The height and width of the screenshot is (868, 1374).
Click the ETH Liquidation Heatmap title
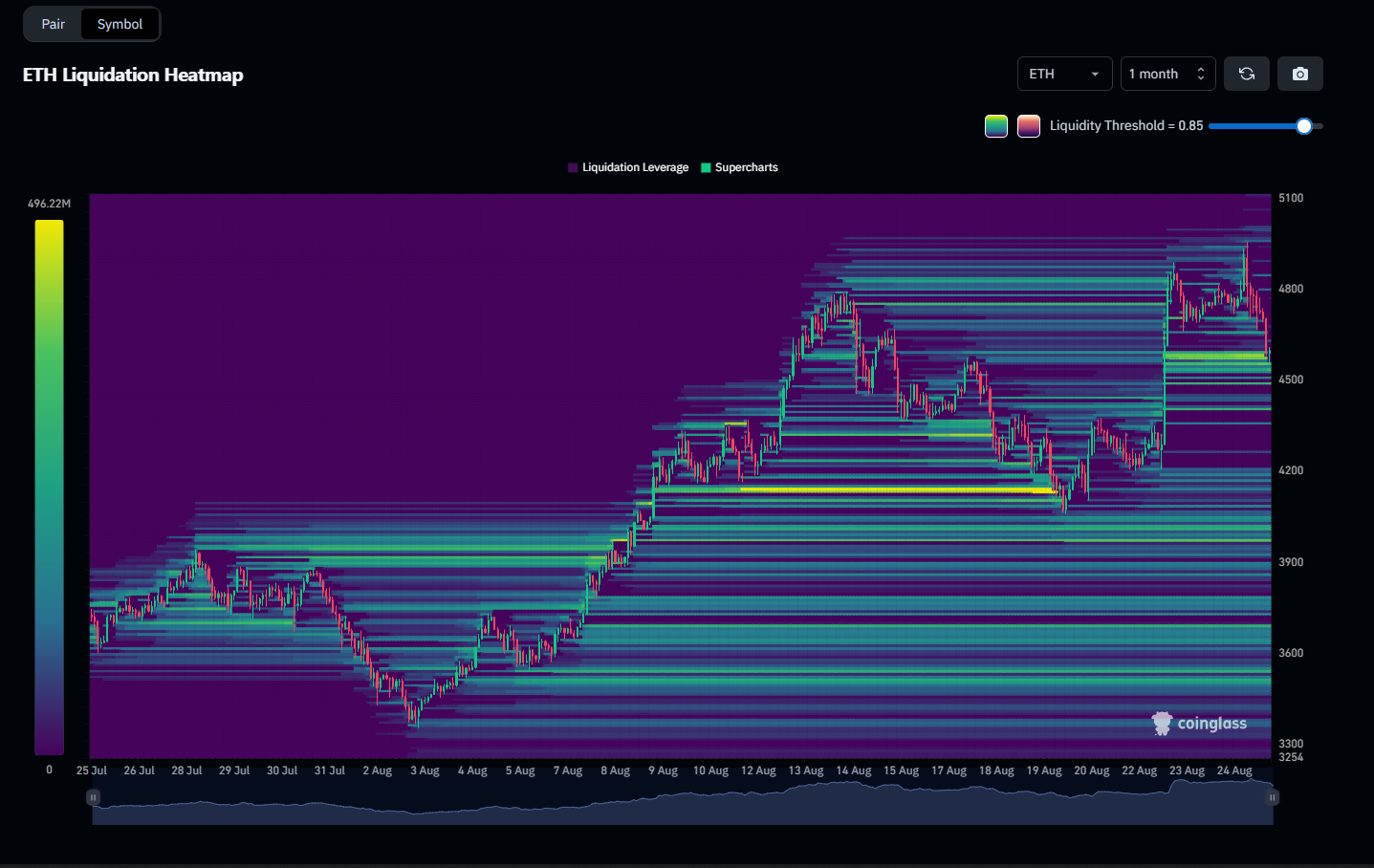[133, 75]
